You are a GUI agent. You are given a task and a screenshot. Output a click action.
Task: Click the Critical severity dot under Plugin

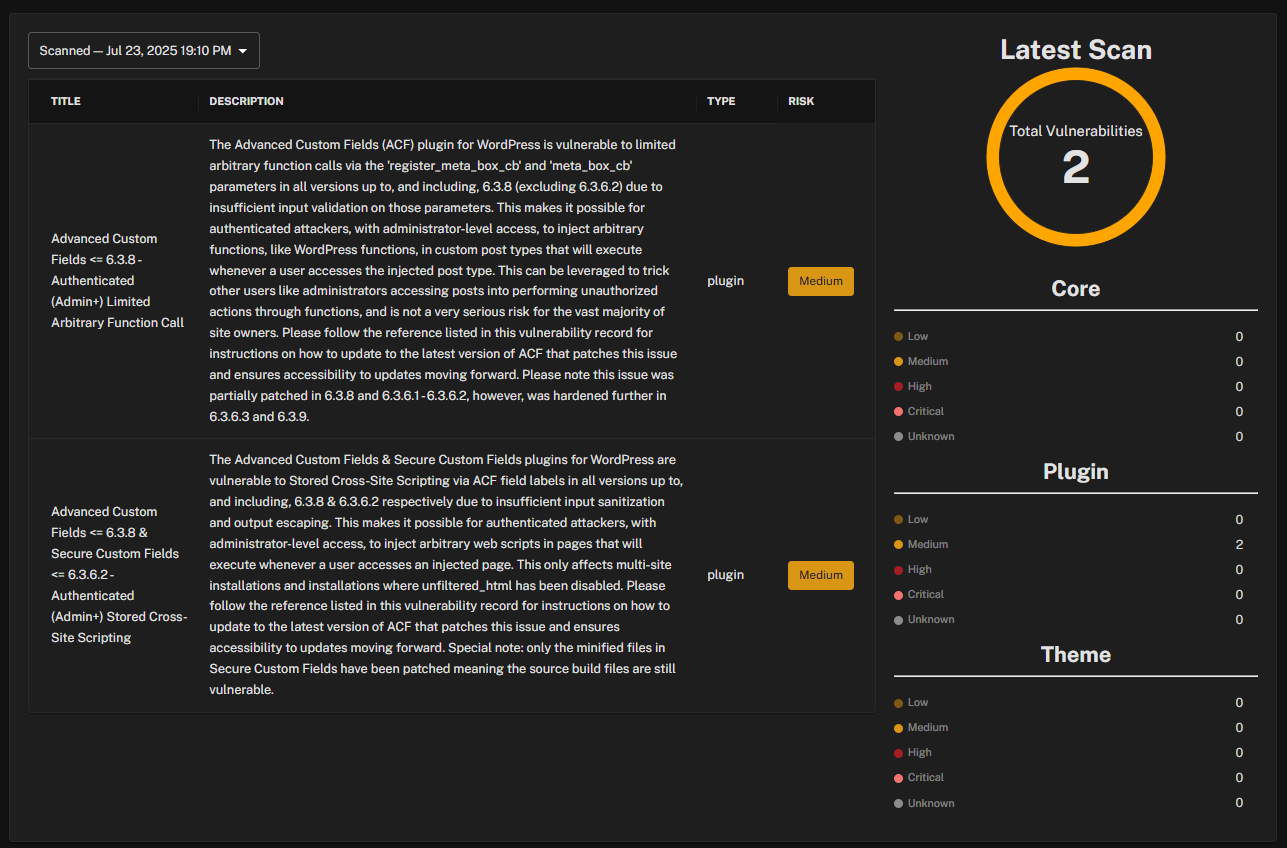click(x=898, y=594)
